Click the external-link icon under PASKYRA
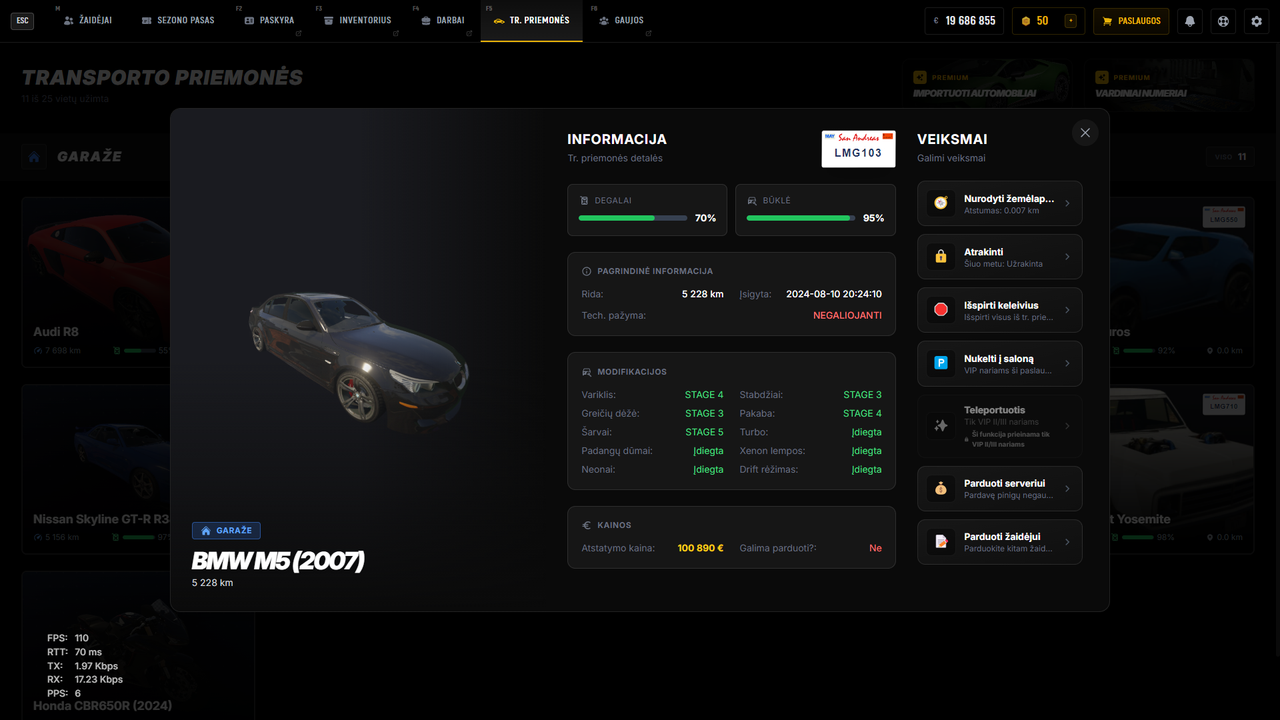1280x720 pixels. [x=298, y=34]
